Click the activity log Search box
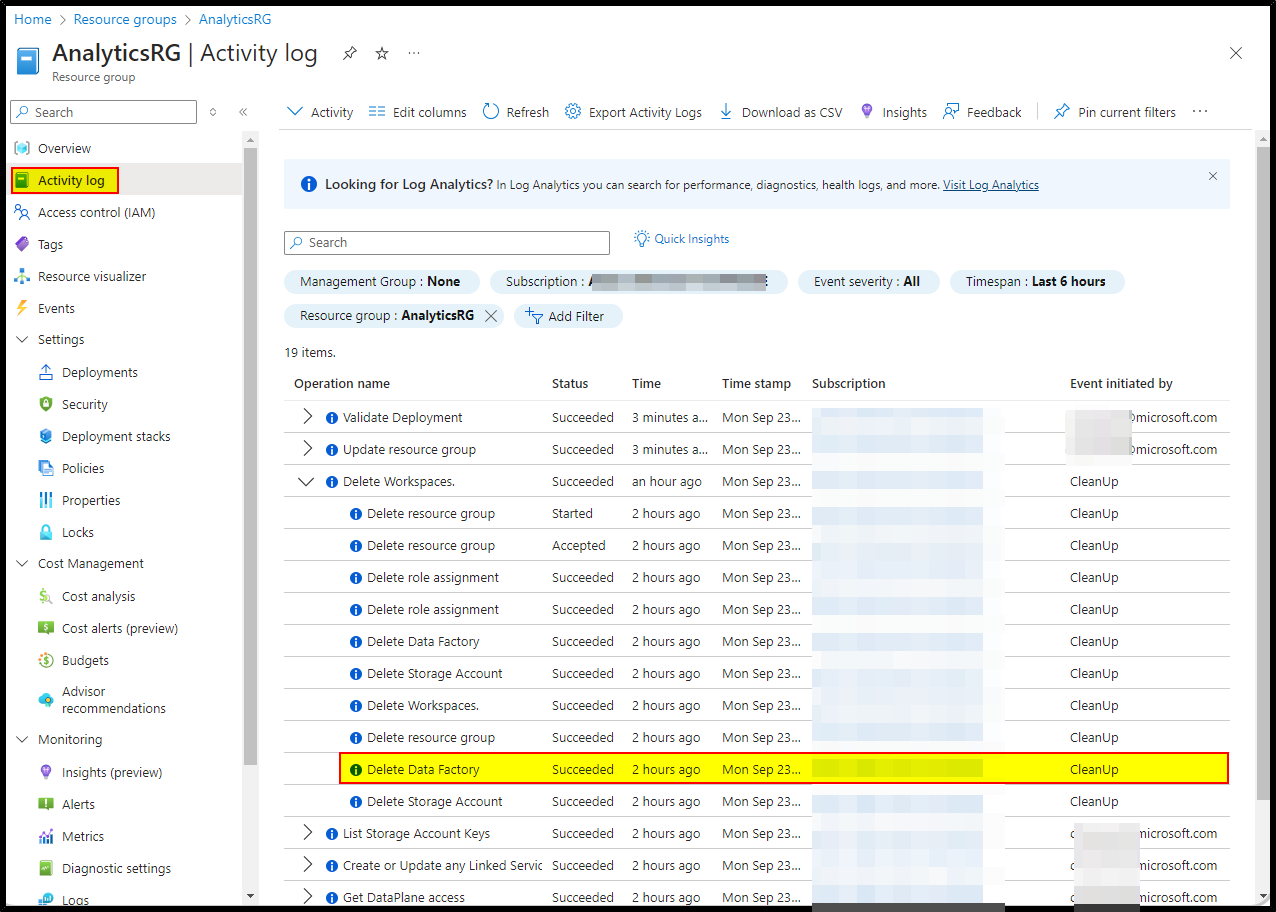This screenshot has width=1276, height=912. pyautogui.click(x=447, y=242)
